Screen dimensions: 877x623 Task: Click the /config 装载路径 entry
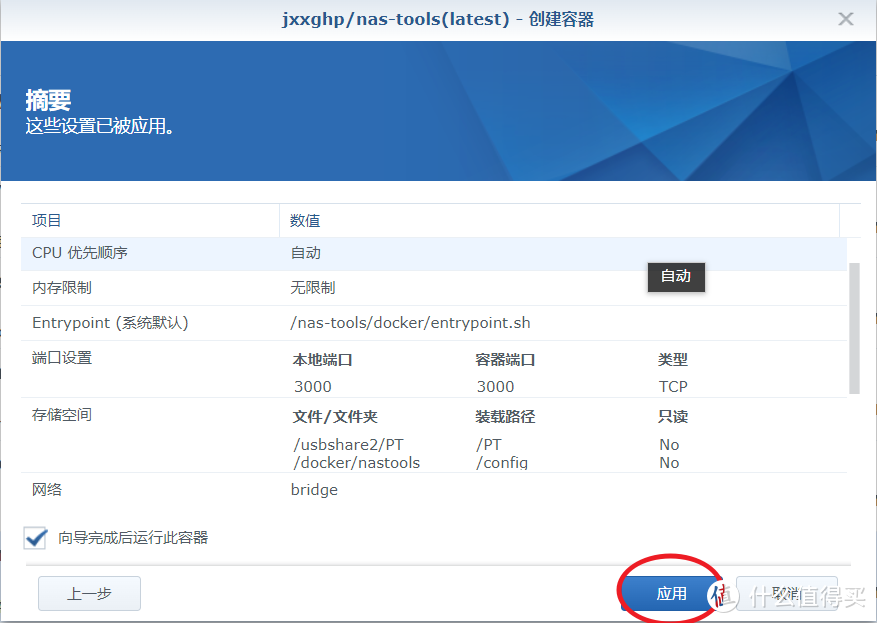[x=501, y=462]
